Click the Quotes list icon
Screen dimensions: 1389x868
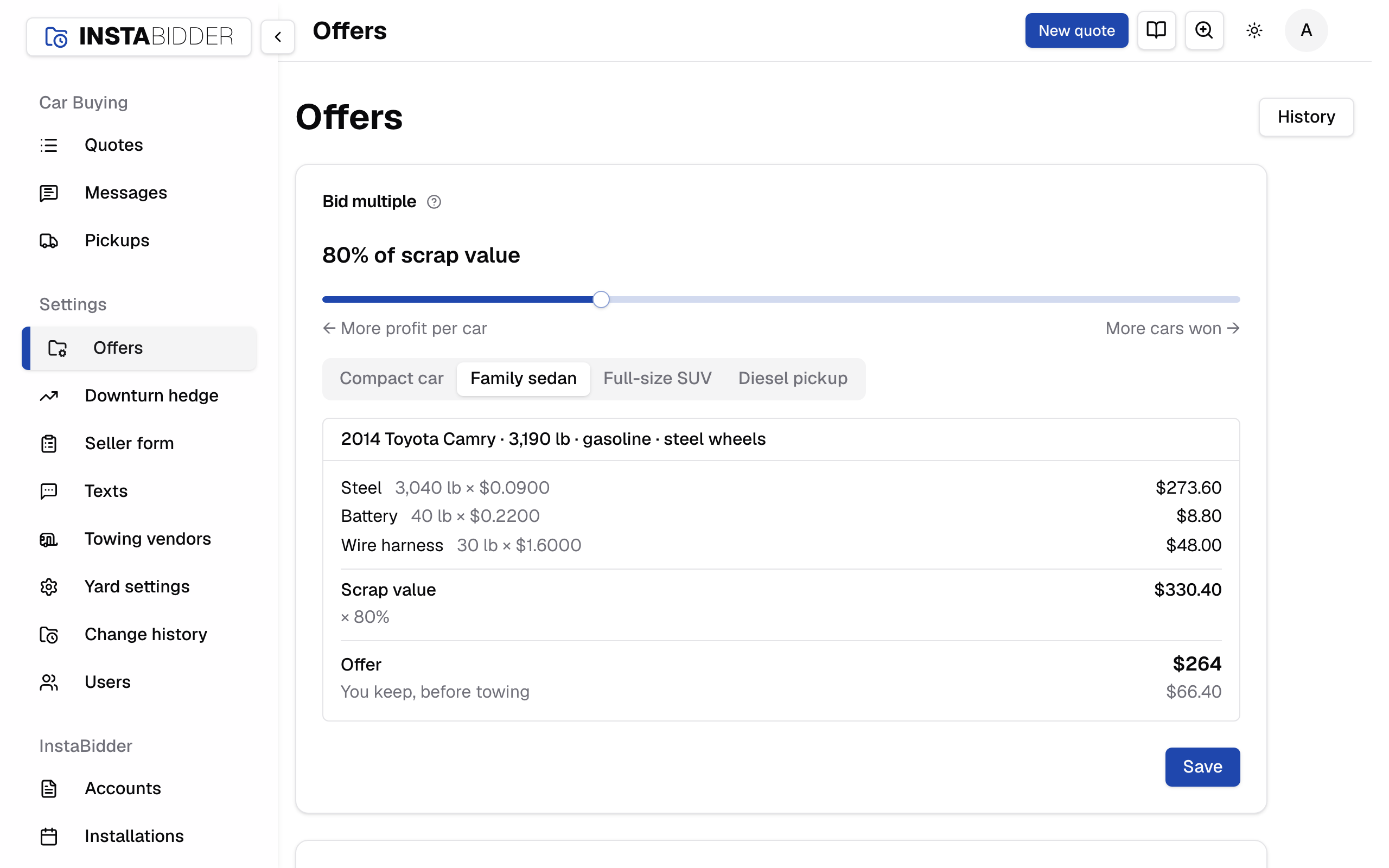click(x=49, y=145)
